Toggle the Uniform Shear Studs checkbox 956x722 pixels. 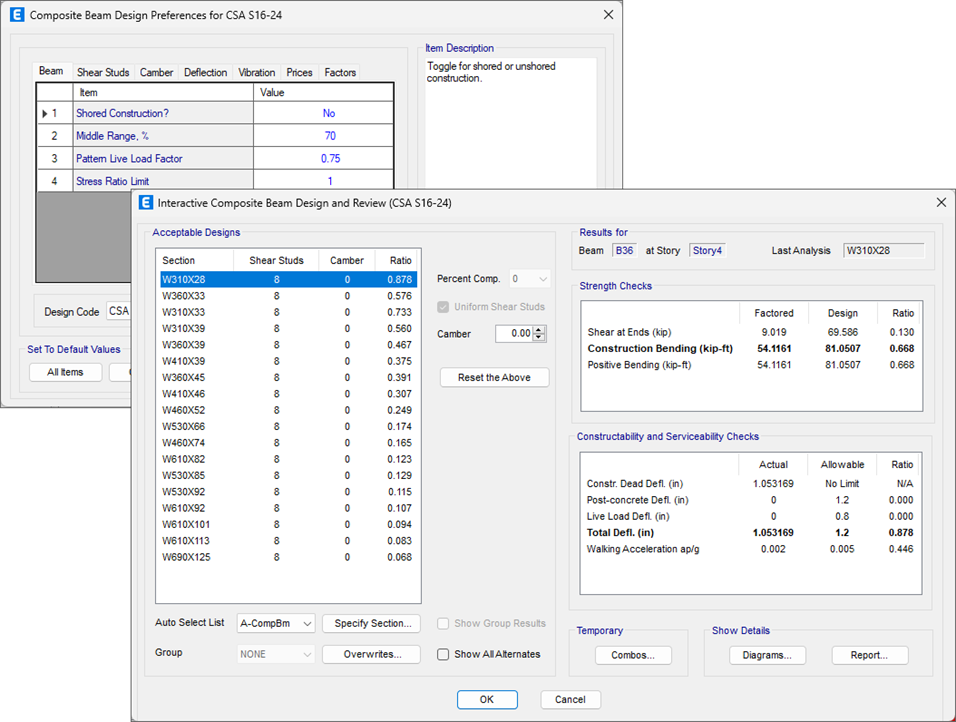click(443, 307)
